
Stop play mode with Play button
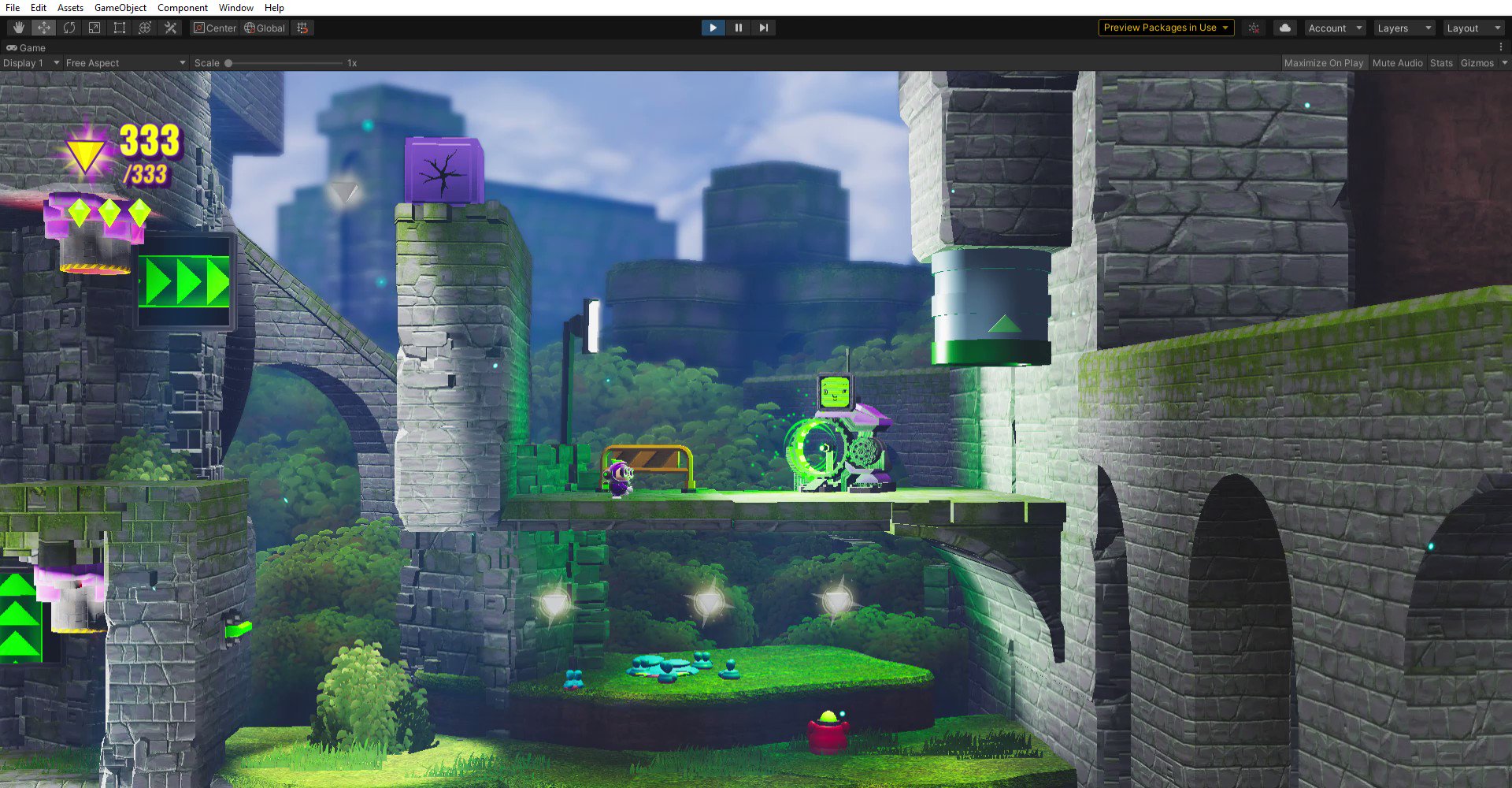pos(713,28)
